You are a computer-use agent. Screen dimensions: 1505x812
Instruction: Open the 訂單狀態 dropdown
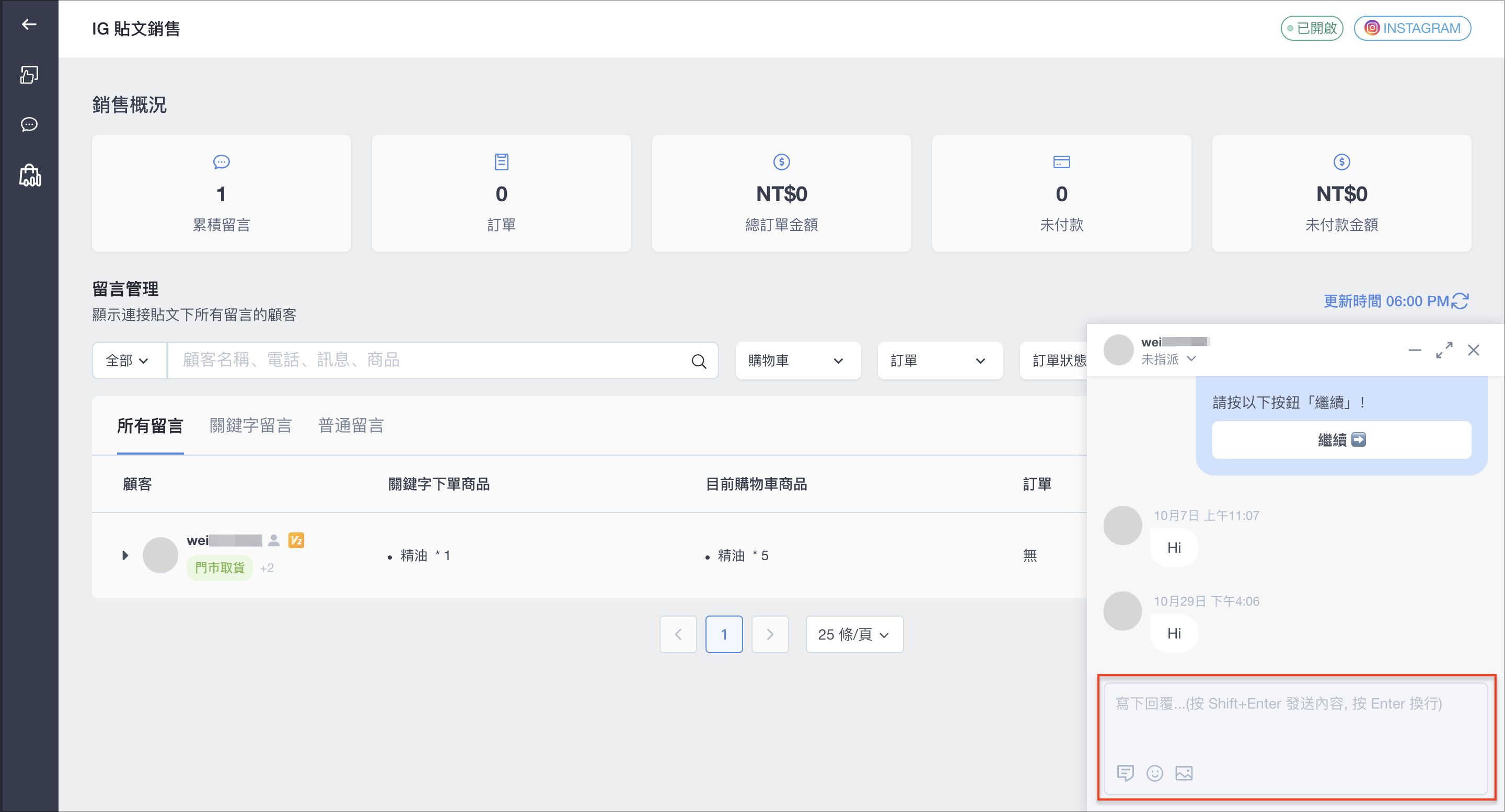click(x=1054, y=361)
